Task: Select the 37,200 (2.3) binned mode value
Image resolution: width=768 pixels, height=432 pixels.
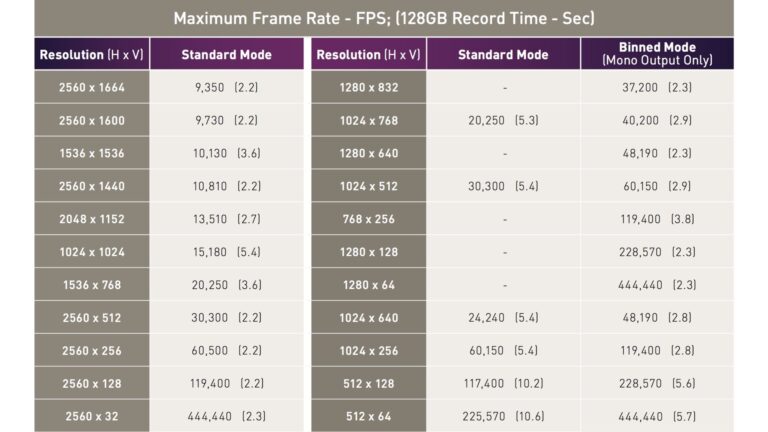Action: [x=657, y=87]
